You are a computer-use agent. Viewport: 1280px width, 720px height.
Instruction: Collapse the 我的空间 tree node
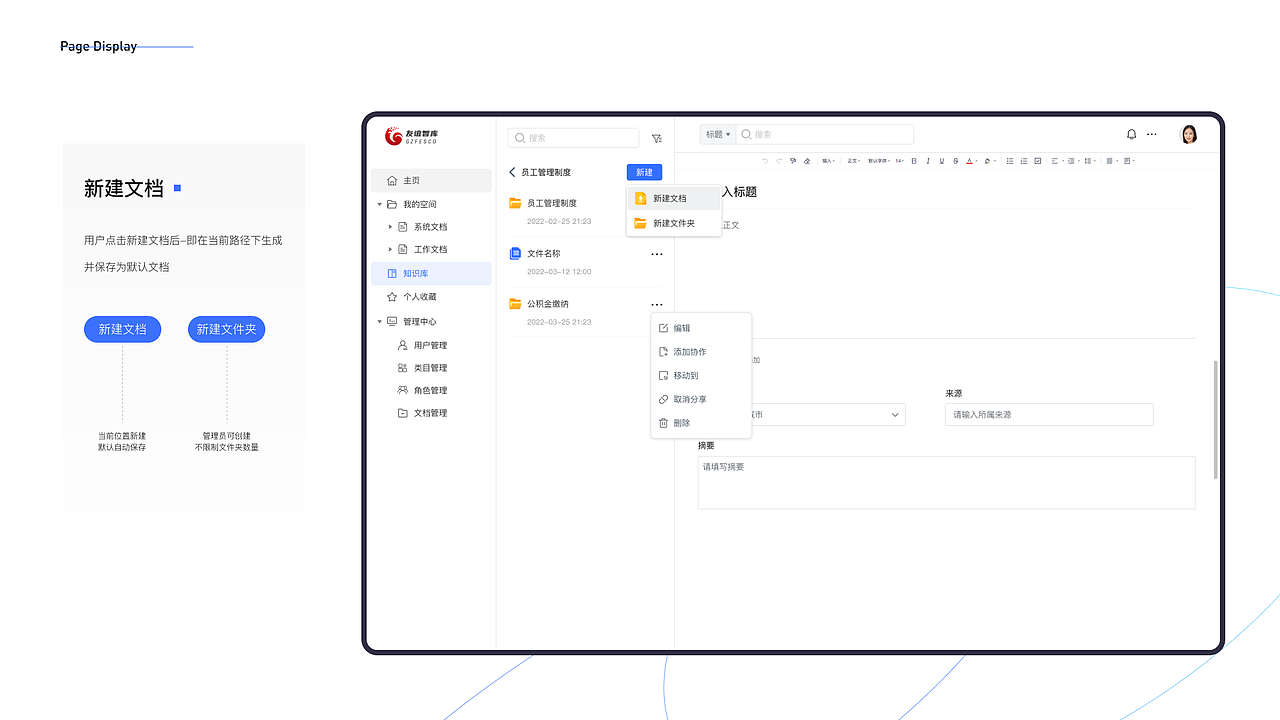[380, 204]
